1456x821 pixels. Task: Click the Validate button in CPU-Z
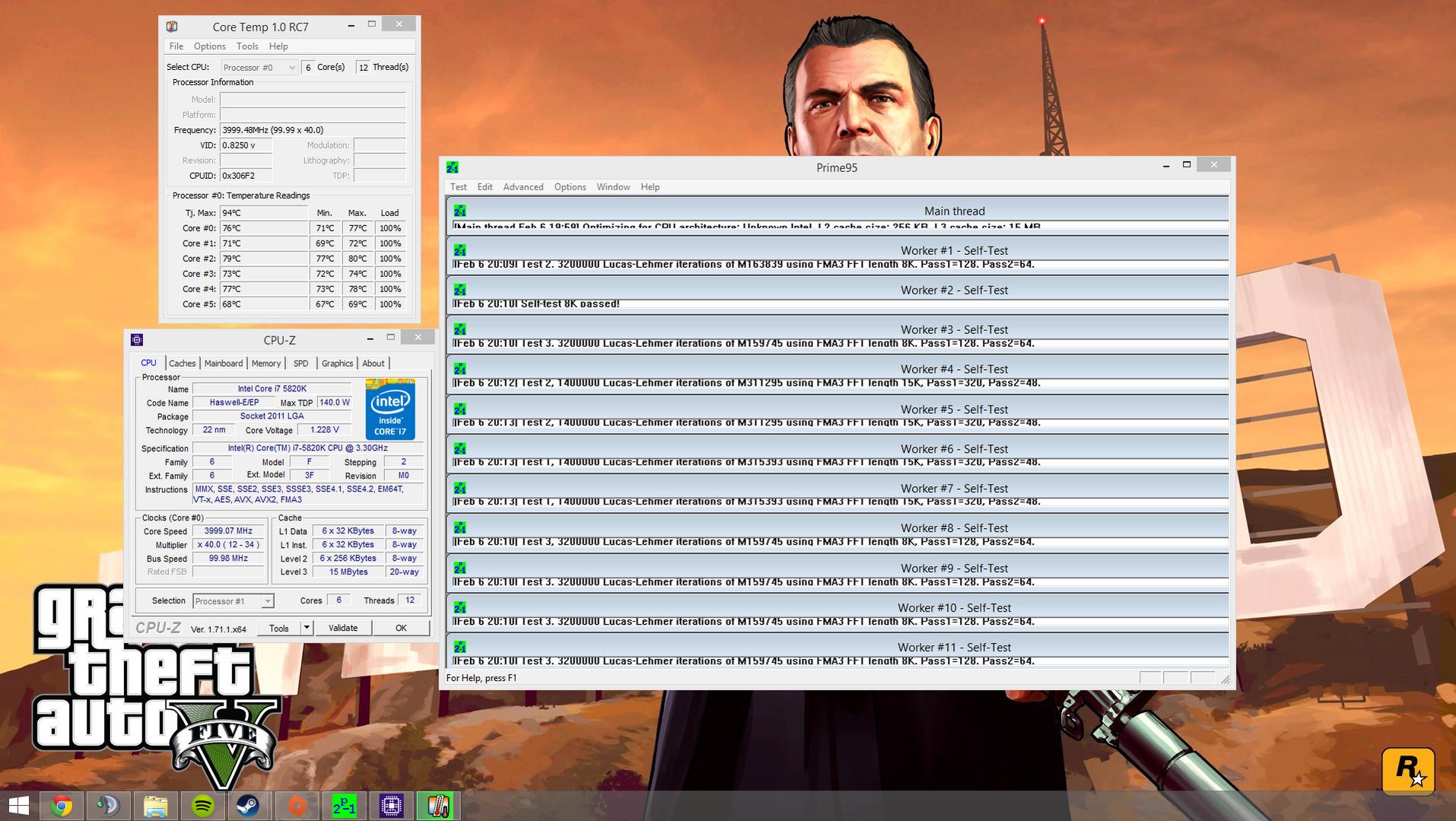point(343,628)
